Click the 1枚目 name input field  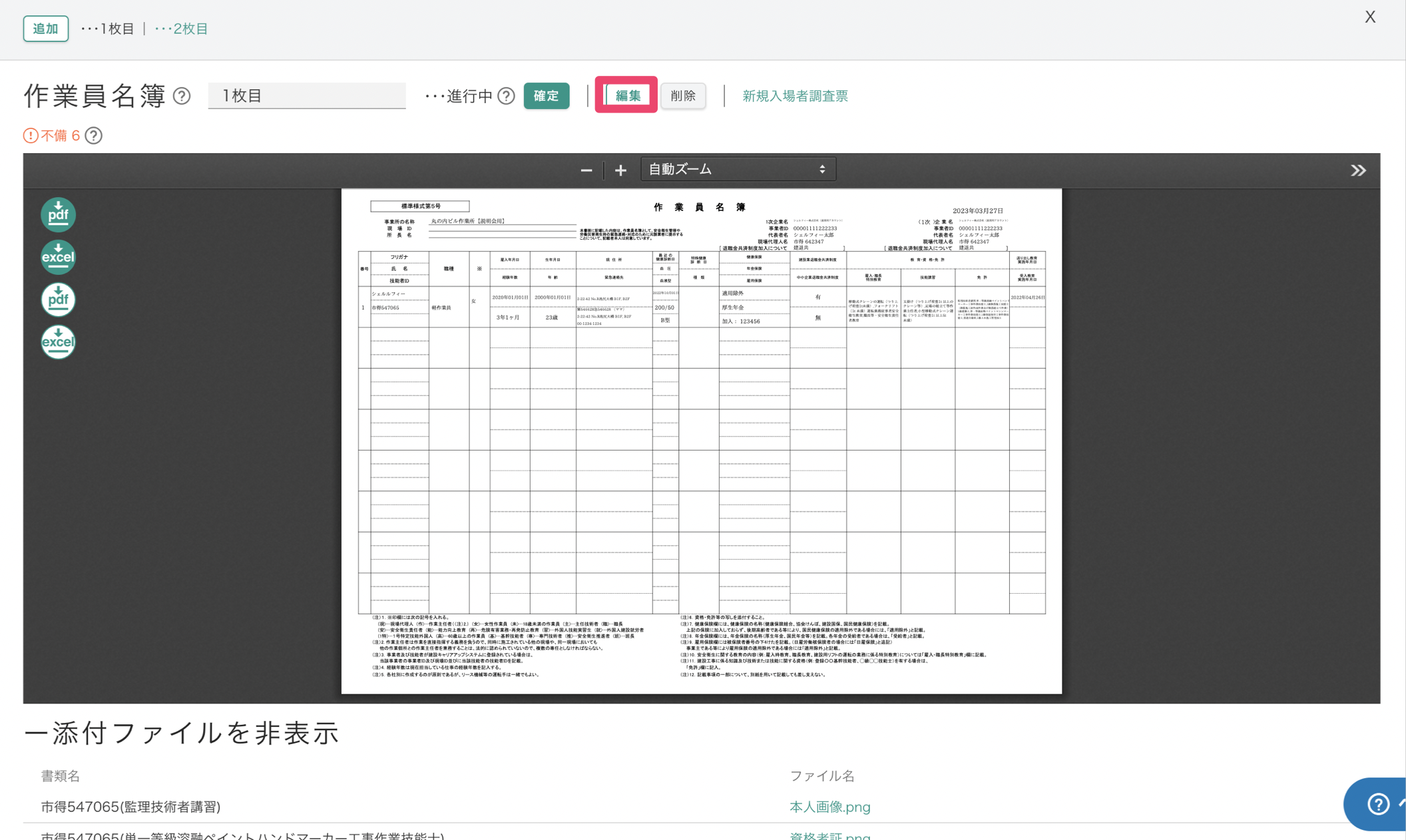click(x=307, y=96)
